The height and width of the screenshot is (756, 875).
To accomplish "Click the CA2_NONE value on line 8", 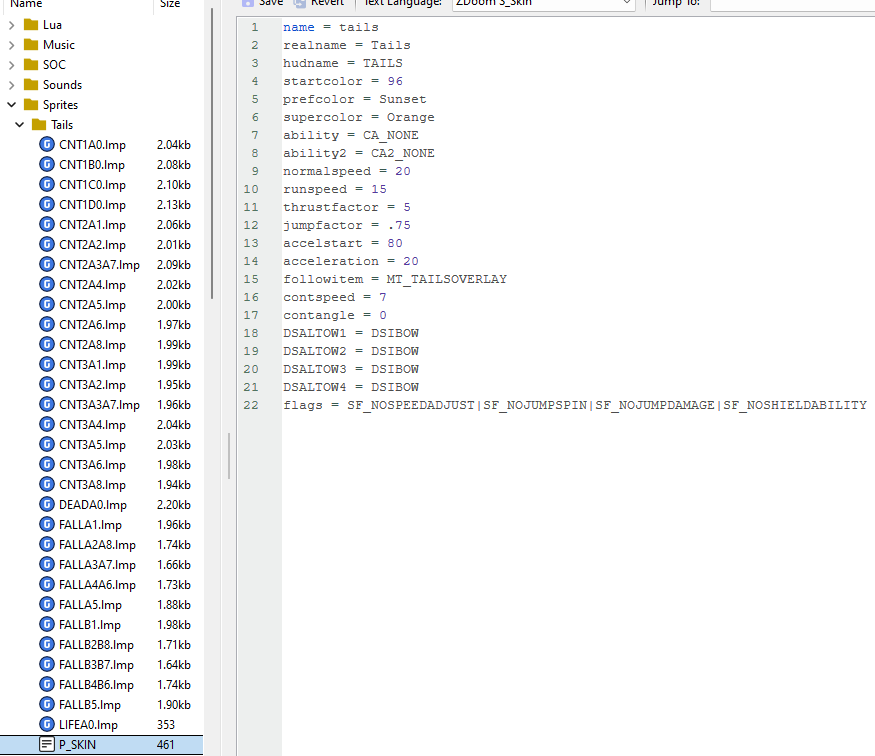I will point(402,153).
